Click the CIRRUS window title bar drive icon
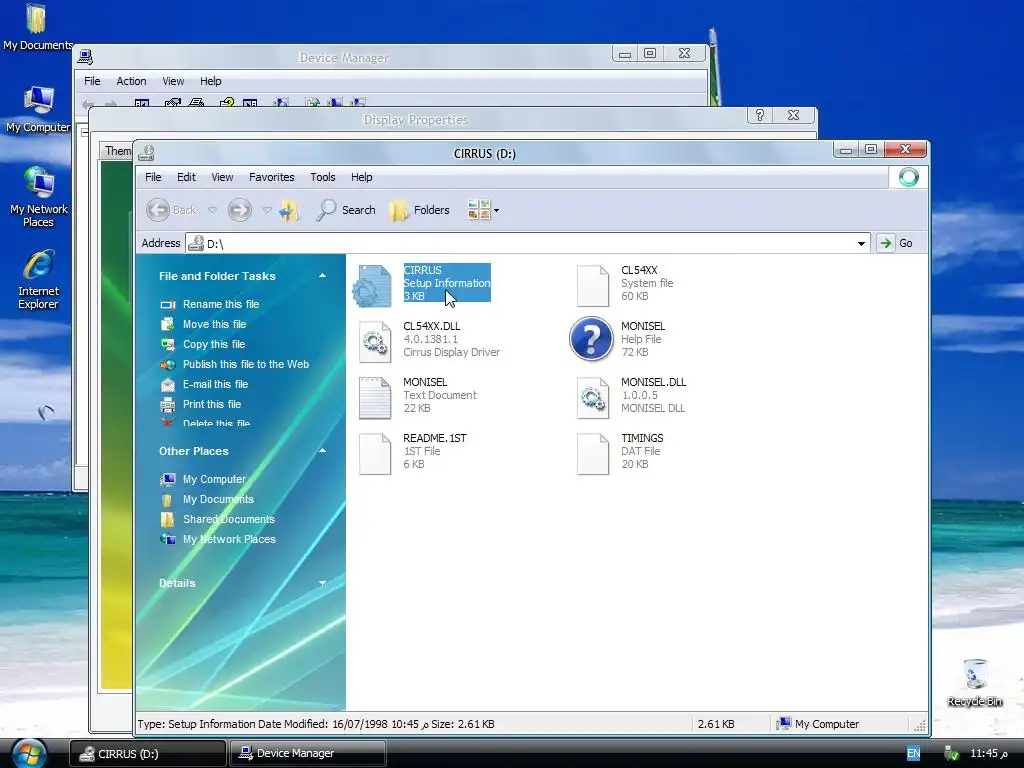The height and width of the screenshot is (768, 1024). click(x=146, y=153)
